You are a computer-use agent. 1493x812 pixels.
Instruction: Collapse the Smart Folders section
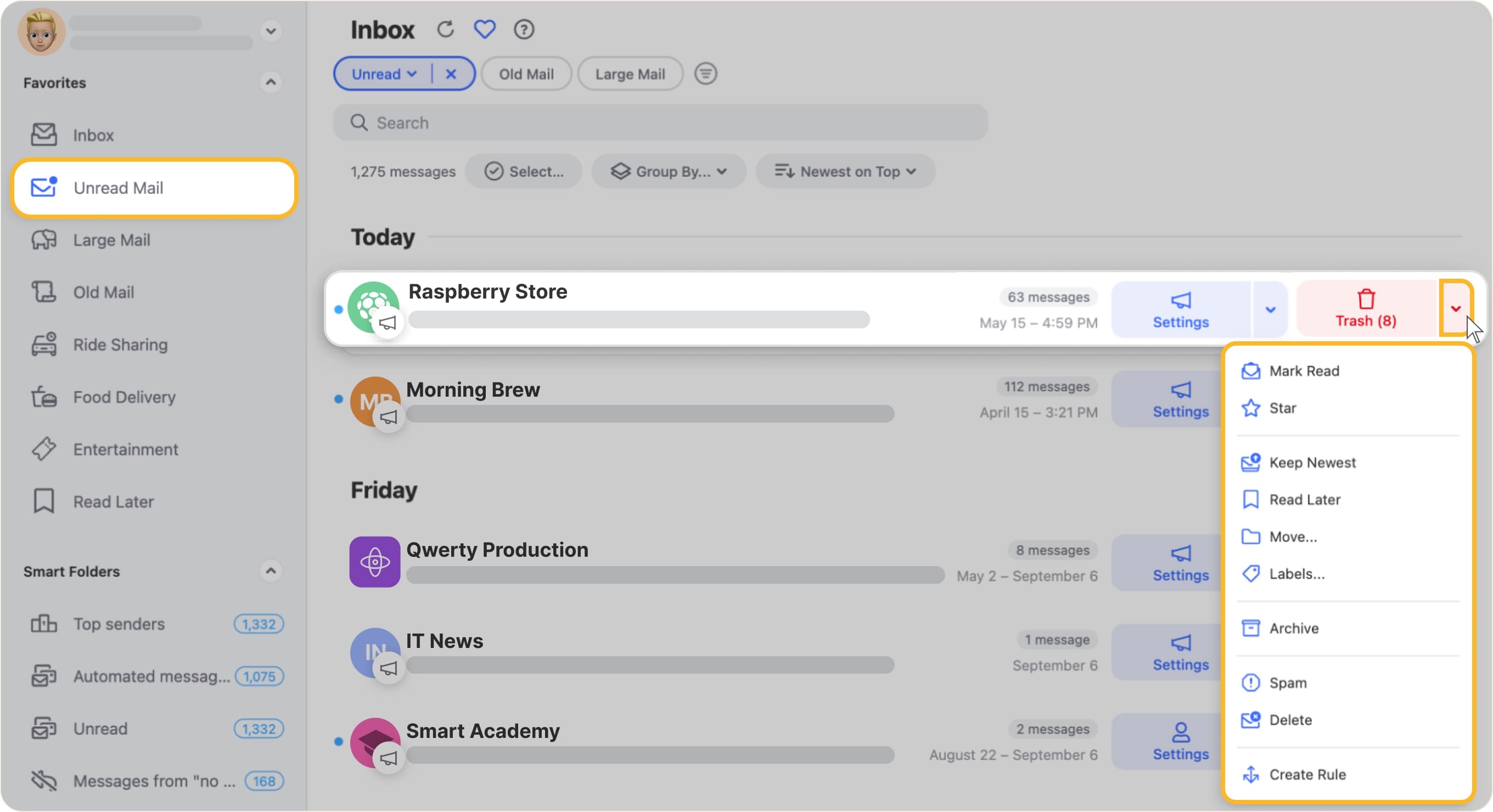click(270, 571)
